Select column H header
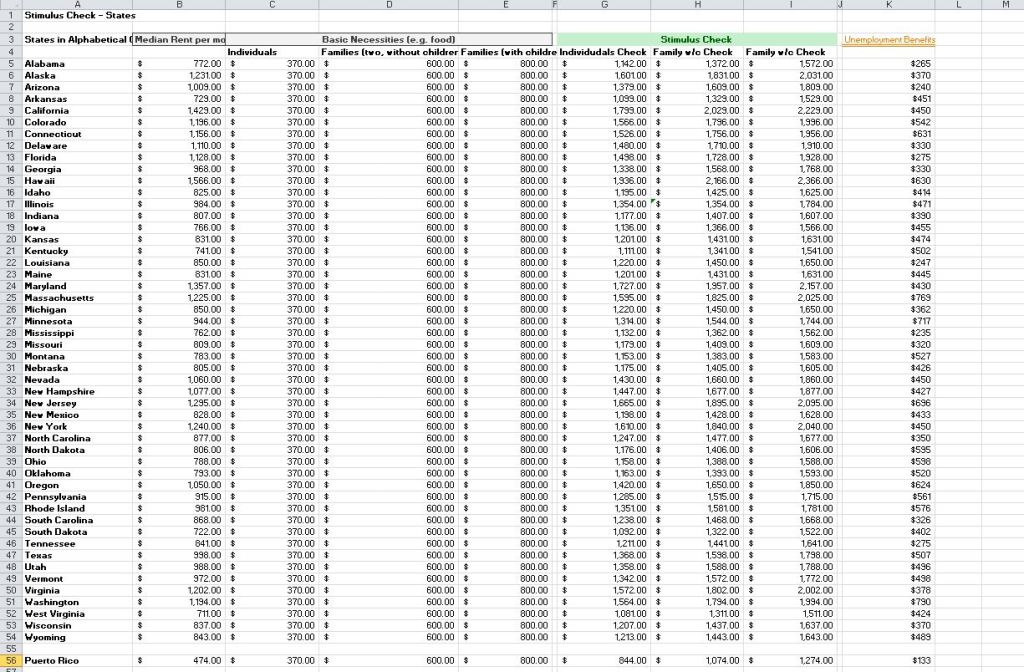Image resolution: width=1024 pixels, height=672 pixels. click(696, 5)
